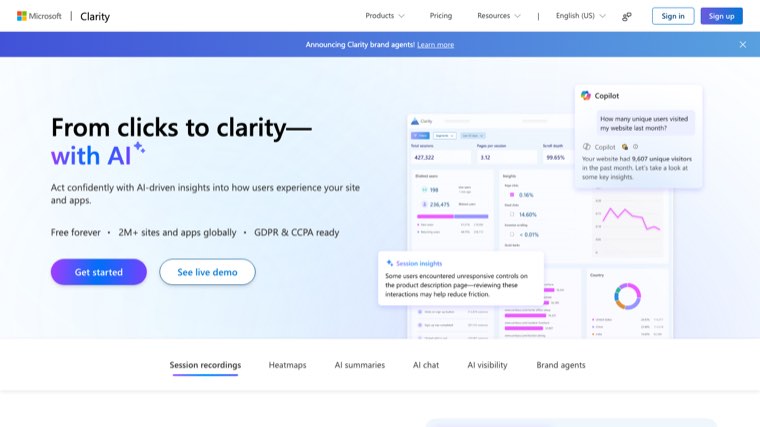Click the 236,475 users value
This screenshot has height=427, width=760.
pos(440,205)
